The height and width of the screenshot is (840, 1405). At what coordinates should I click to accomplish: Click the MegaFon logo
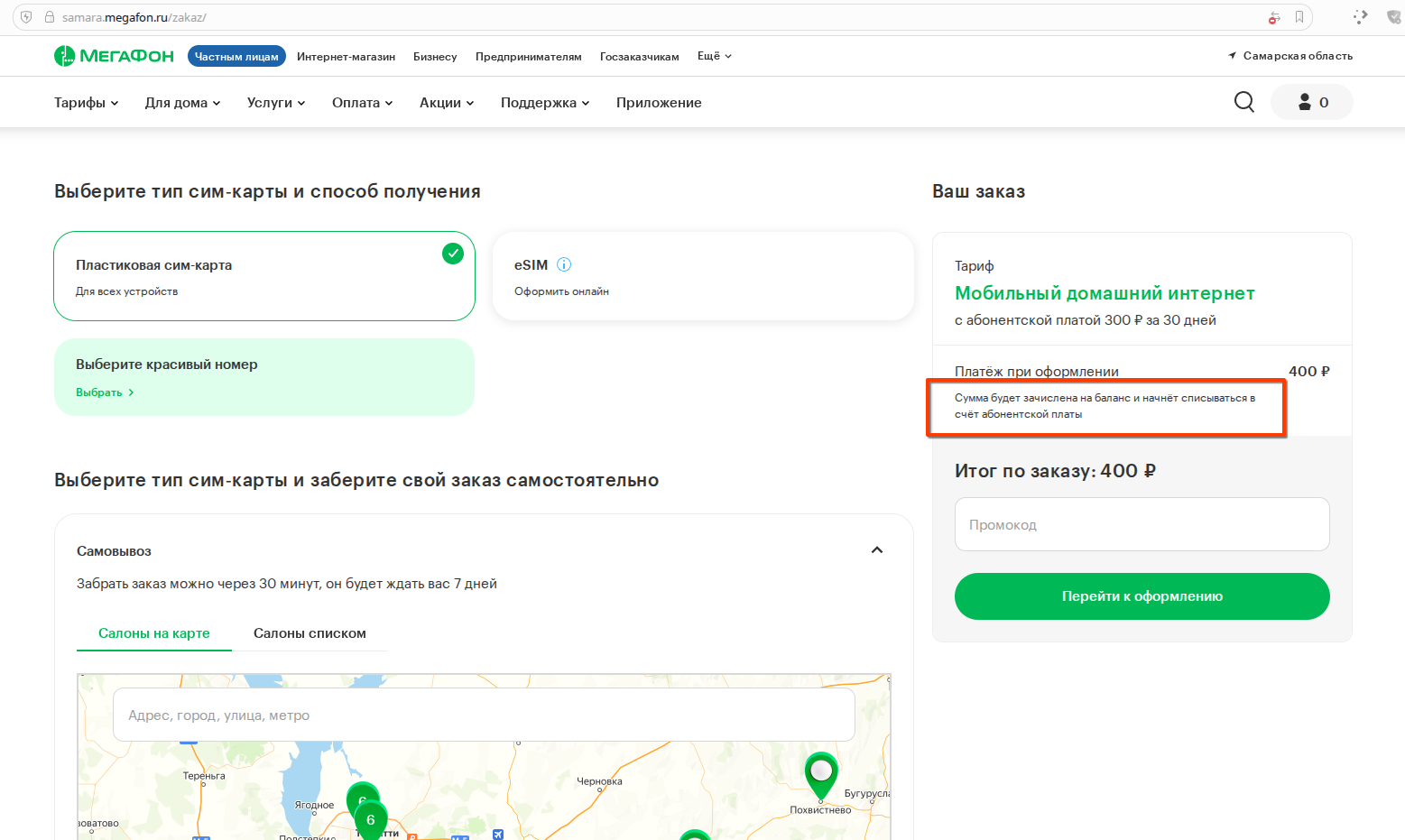point(114,56)
